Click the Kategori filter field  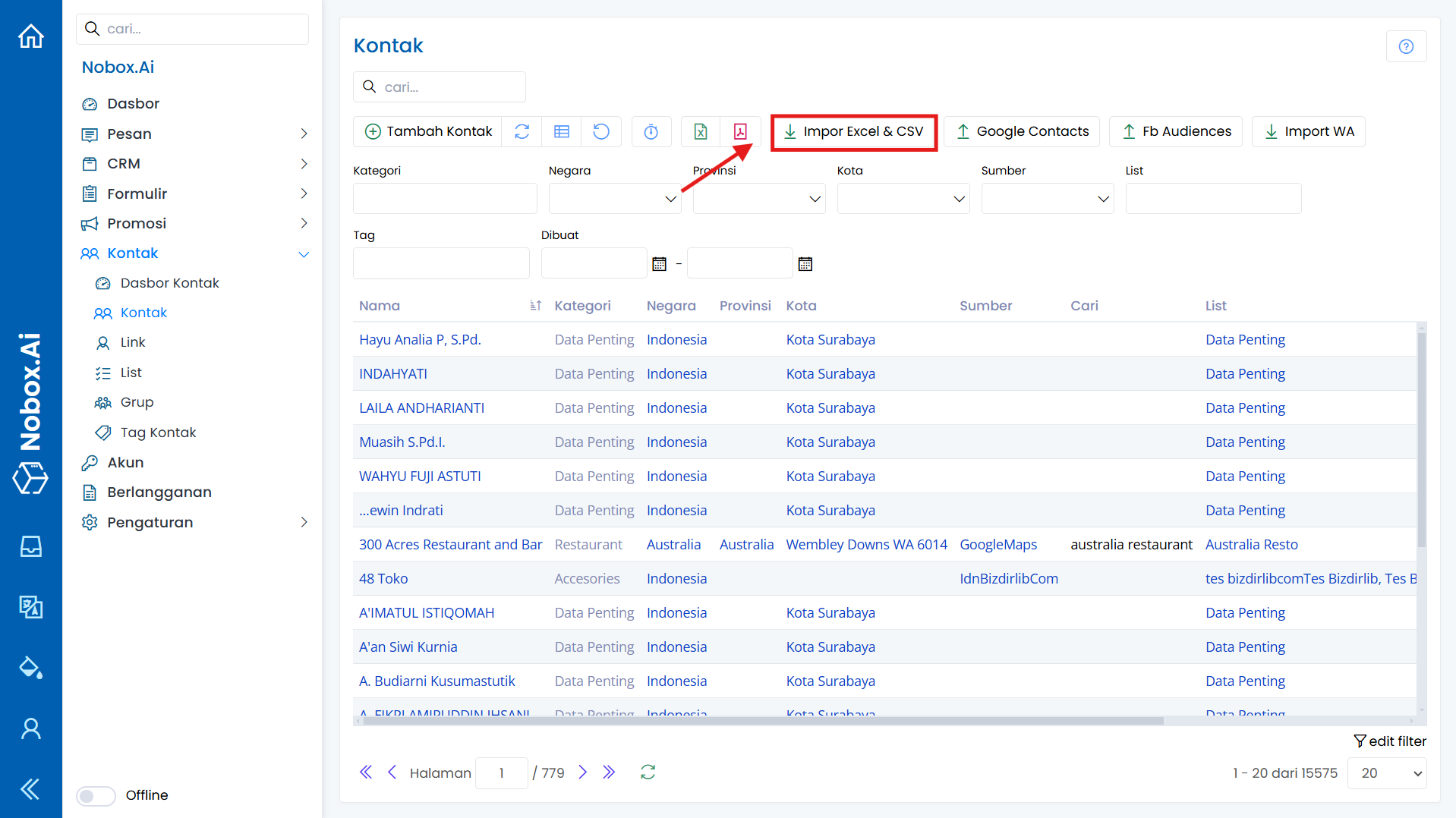coord(445,199)
